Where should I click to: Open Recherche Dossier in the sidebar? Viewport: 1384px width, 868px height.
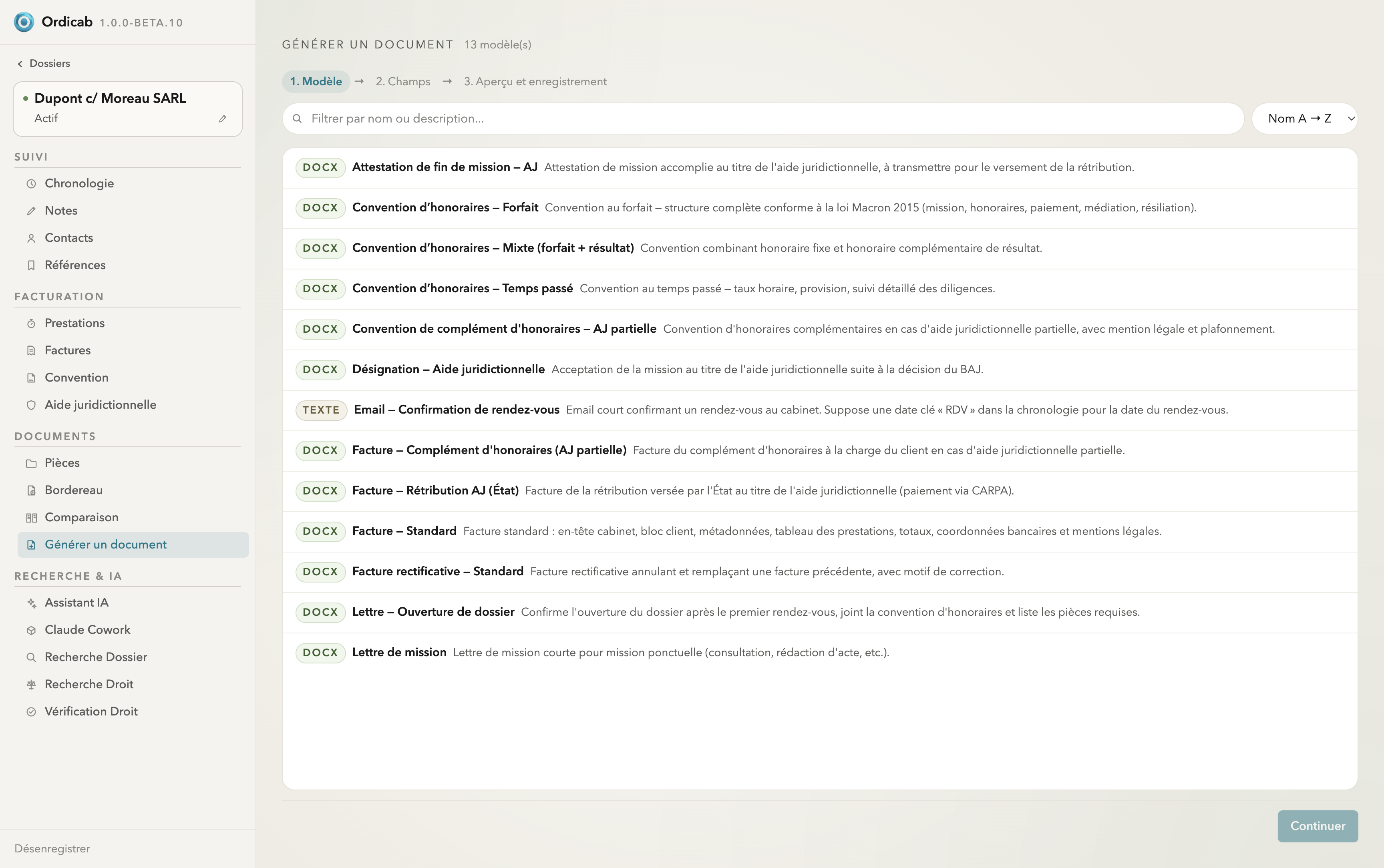click(133, 657)
